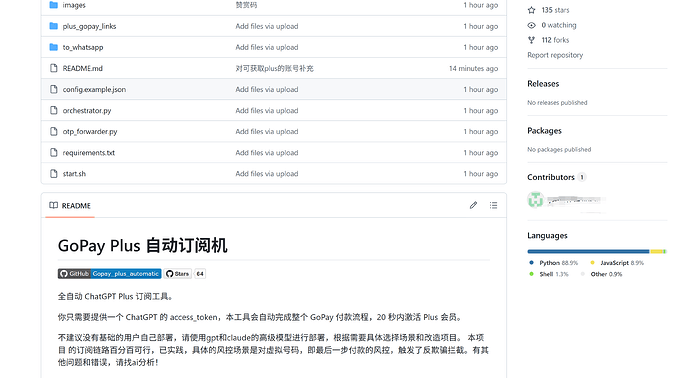Open the README.md file
Image resolution: width=690 pixels, height=378 pixels.
pyautogui.click(x=82, y=68)
